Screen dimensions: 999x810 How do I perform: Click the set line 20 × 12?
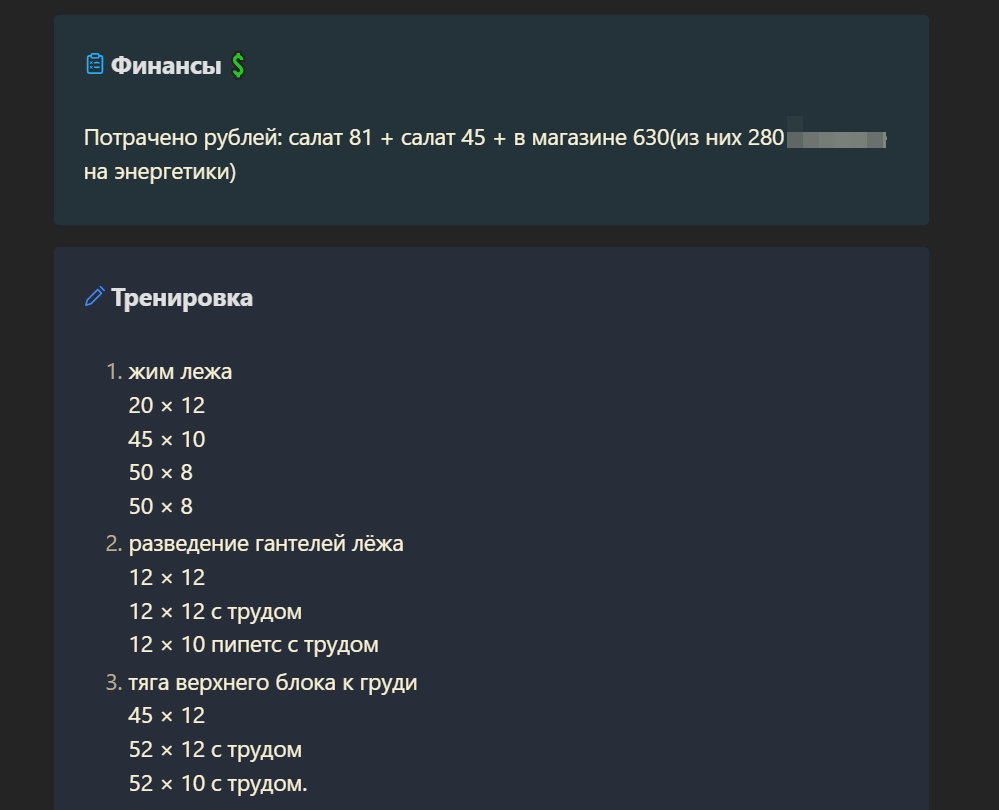[167, 405]
